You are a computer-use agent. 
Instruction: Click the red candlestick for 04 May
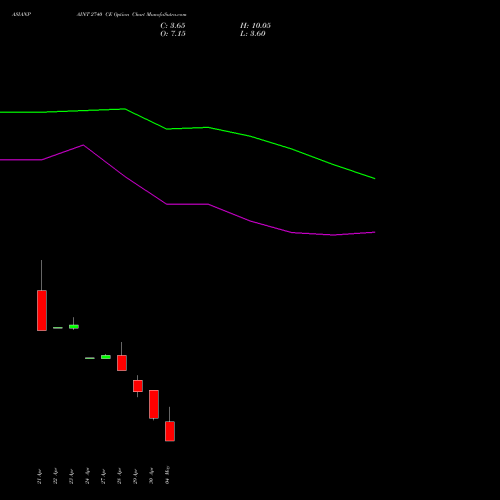click(170, 431)
